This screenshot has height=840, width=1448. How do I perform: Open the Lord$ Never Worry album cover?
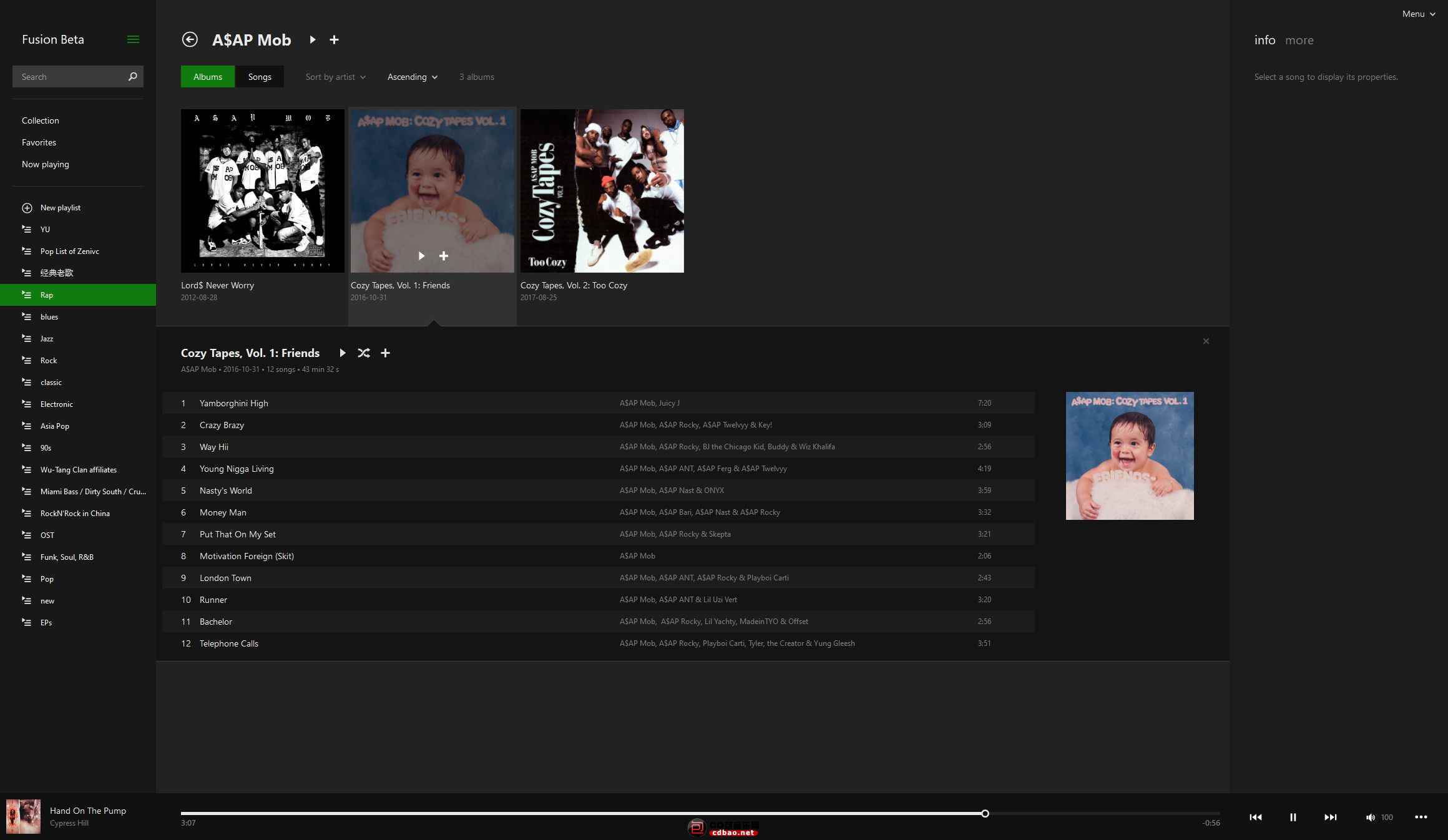pos(263,191)
